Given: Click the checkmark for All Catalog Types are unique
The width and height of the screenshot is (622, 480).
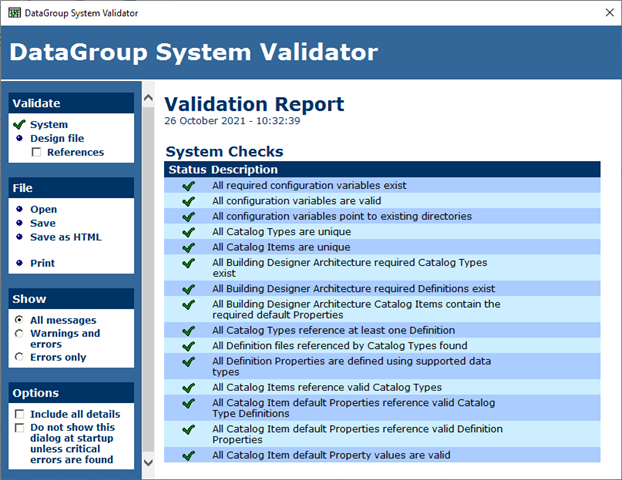Looking at the screenshot, I should (x=188, y=232).
